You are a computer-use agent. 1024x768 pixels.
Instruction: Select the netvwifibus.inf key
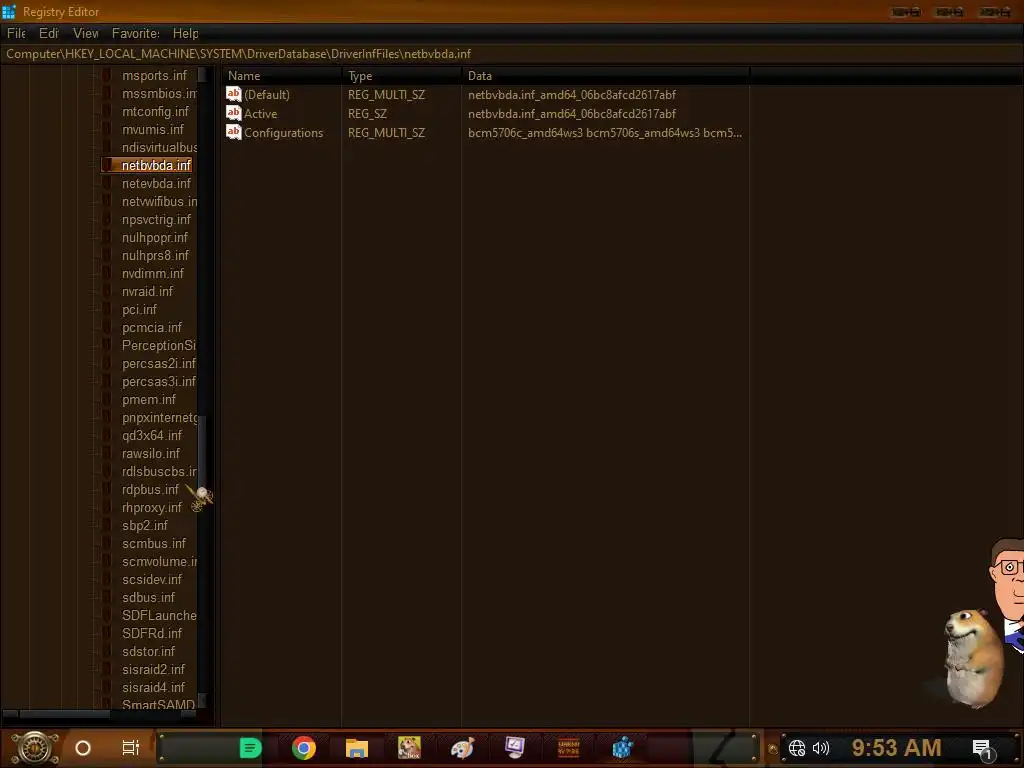point(159,201)
